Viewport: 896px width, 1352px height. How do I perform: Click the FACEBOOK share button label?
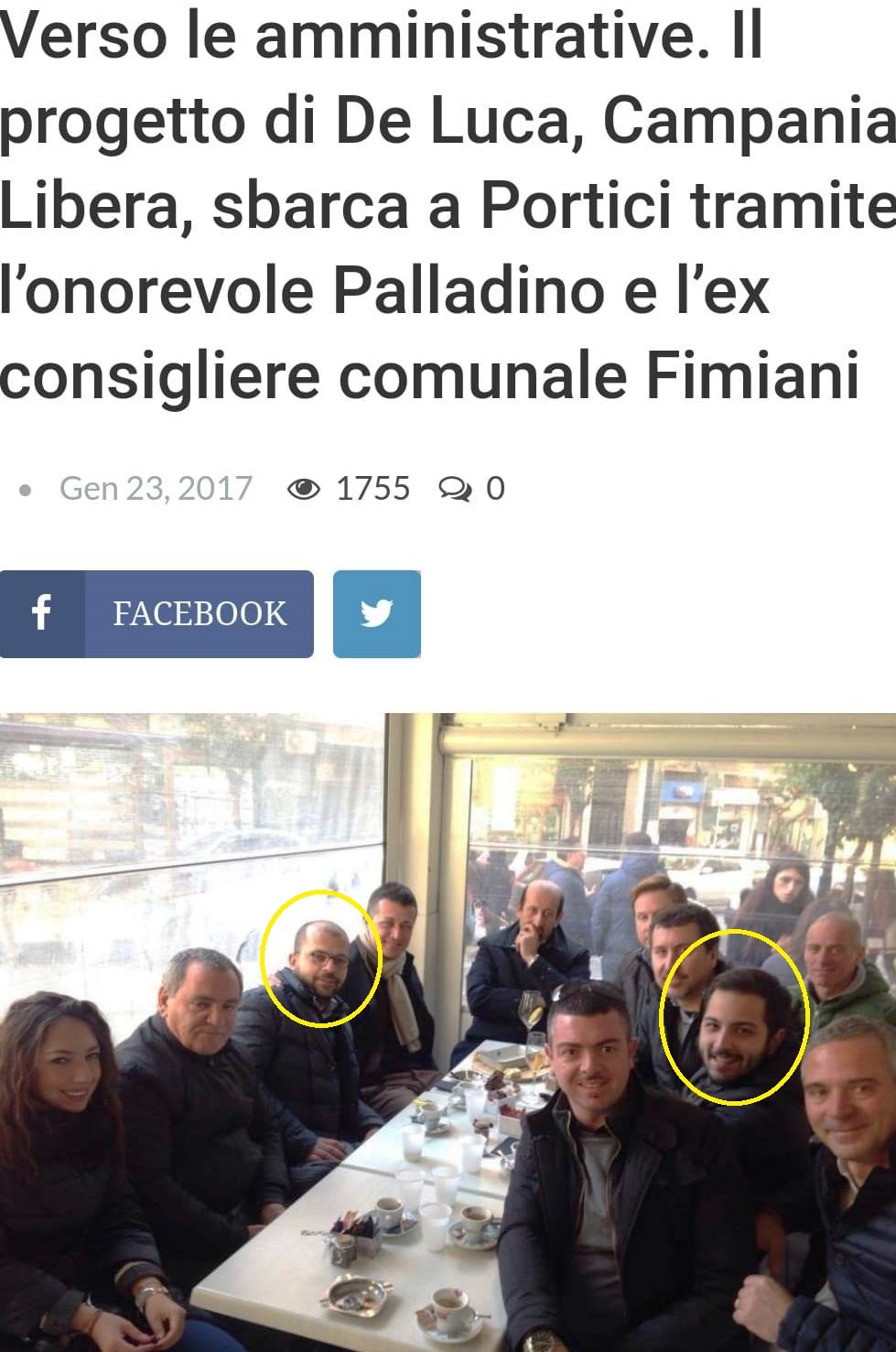coord(200,613)
